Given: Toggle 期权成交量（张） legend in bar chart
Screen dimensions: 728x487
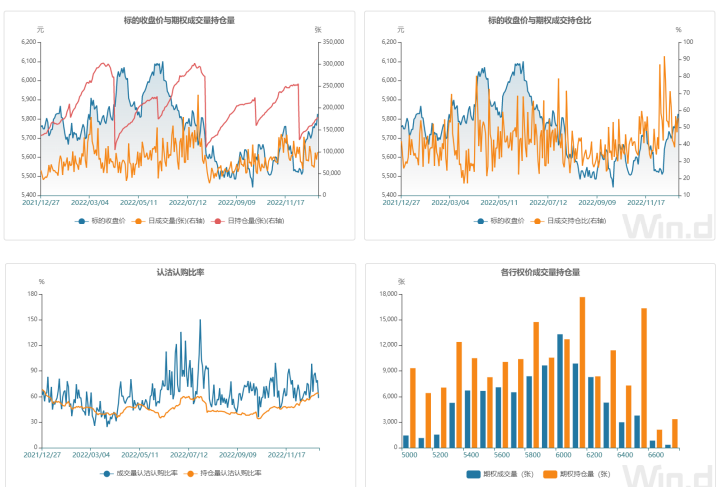Looking at the screenshot, I should point(500,474).
